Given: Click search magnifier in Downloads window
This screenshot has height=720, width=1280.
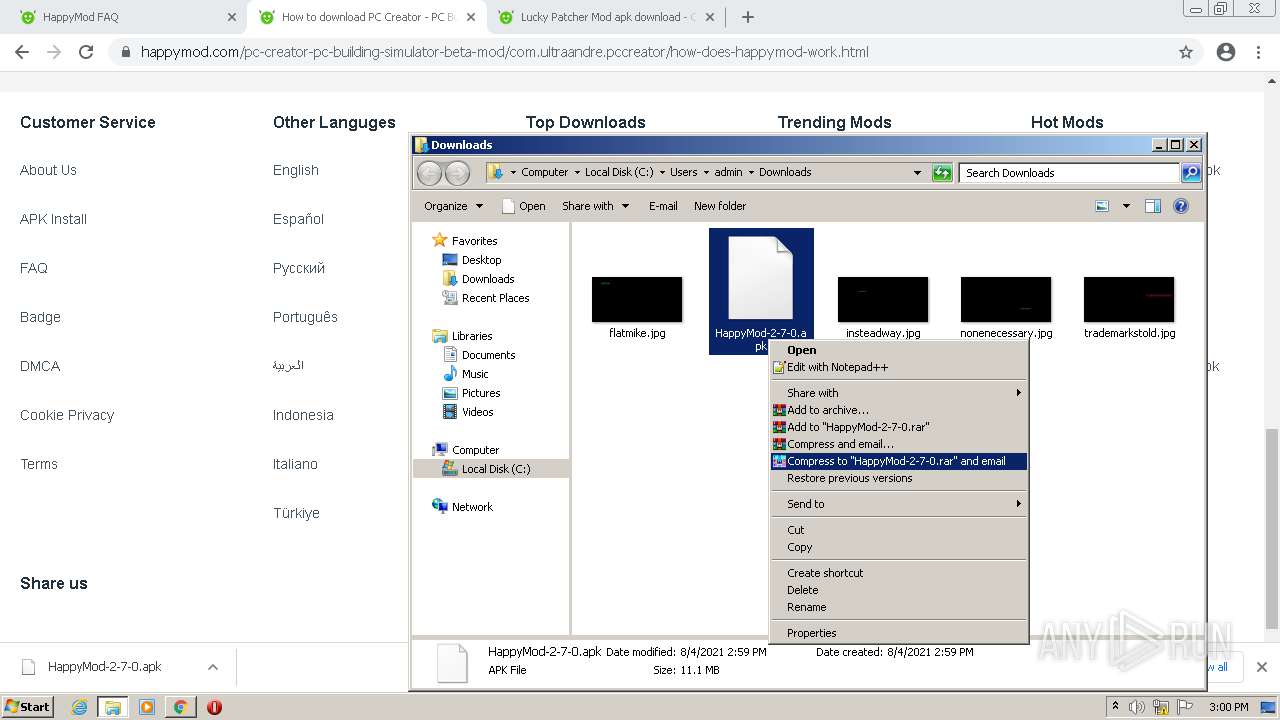Looking at the screenshot, I should [1190, 173].
